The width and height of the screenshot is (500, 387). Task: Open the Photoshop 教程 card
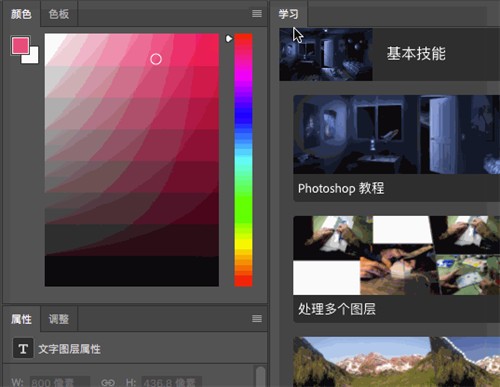point(397,148)
